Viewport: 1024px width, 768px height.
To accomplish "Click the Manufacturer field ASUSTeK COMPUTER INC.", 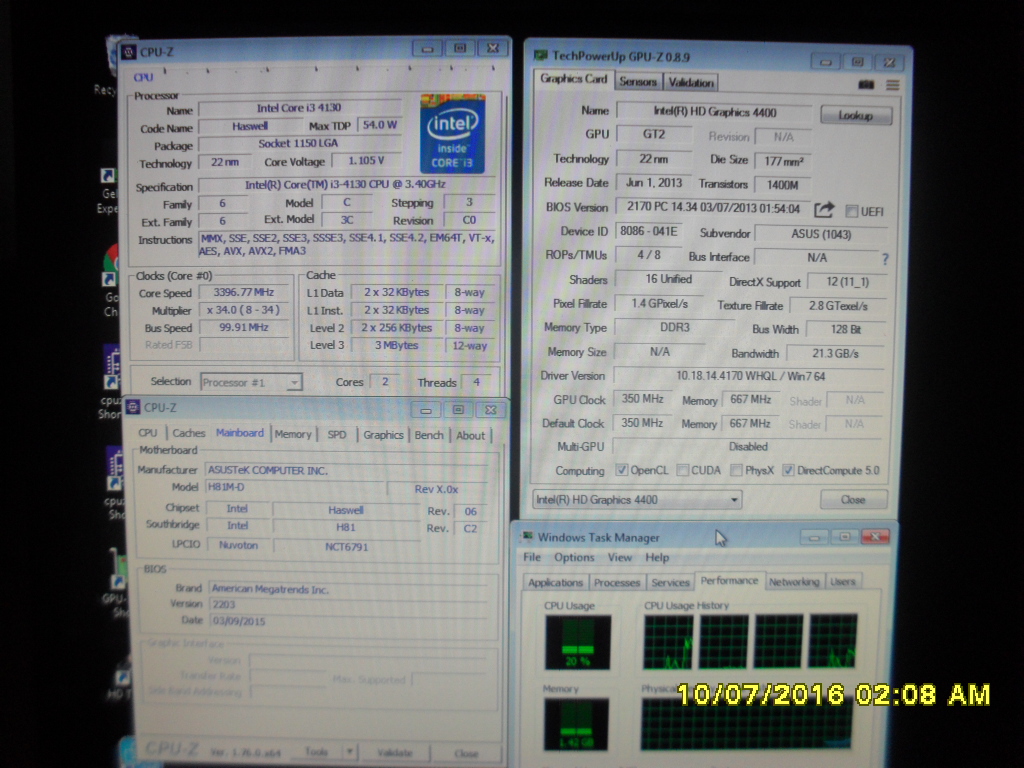I will tap(345, 470).
